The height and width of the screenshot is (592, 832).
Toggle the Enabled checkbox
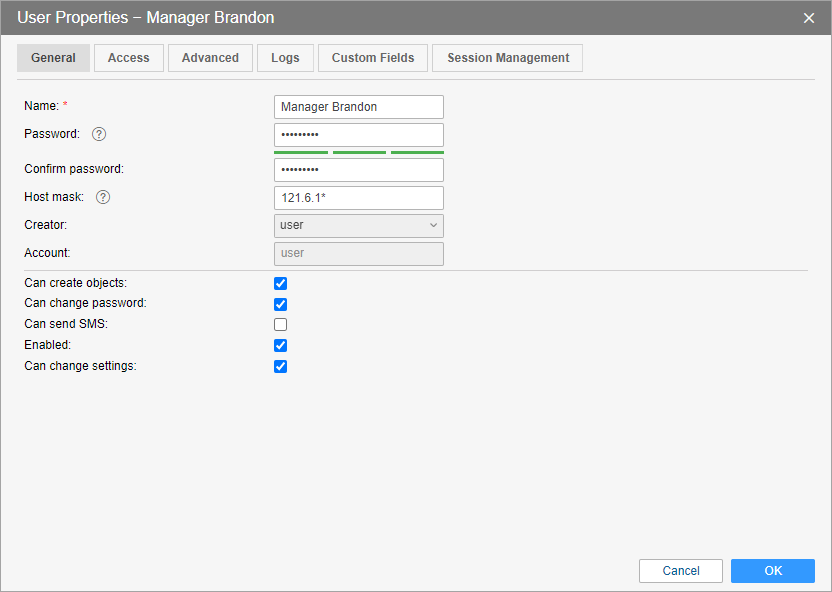(x=281, y=346)
